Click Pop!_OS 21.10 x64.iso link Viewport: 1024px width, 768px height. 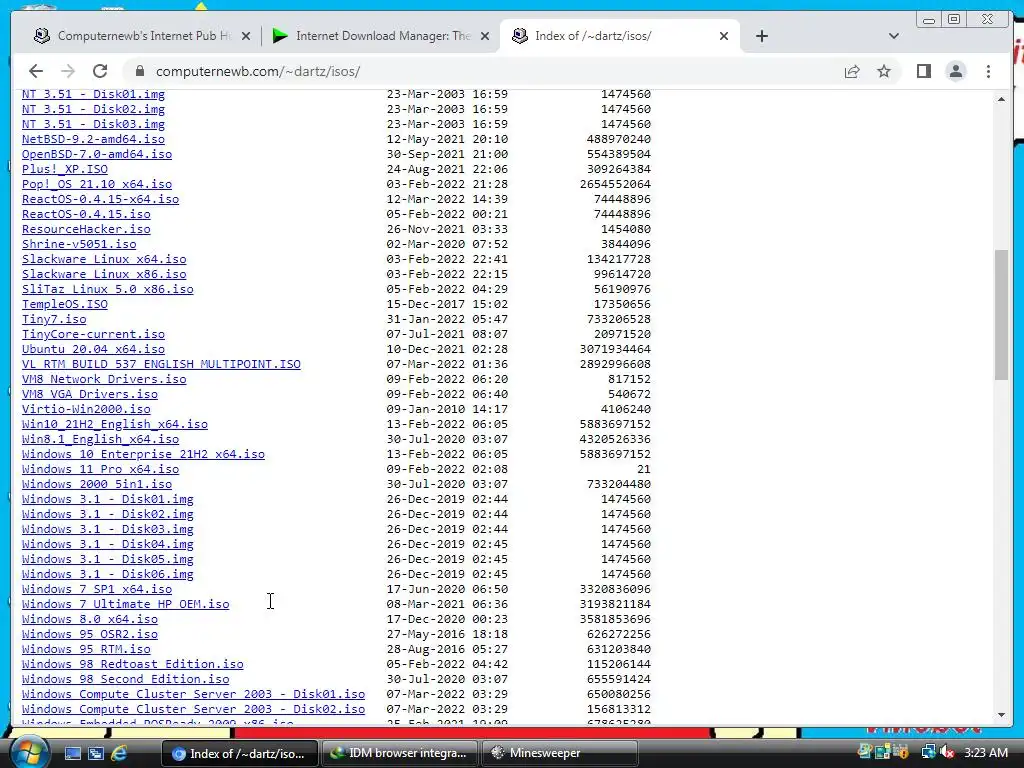(x=97, y=184)
